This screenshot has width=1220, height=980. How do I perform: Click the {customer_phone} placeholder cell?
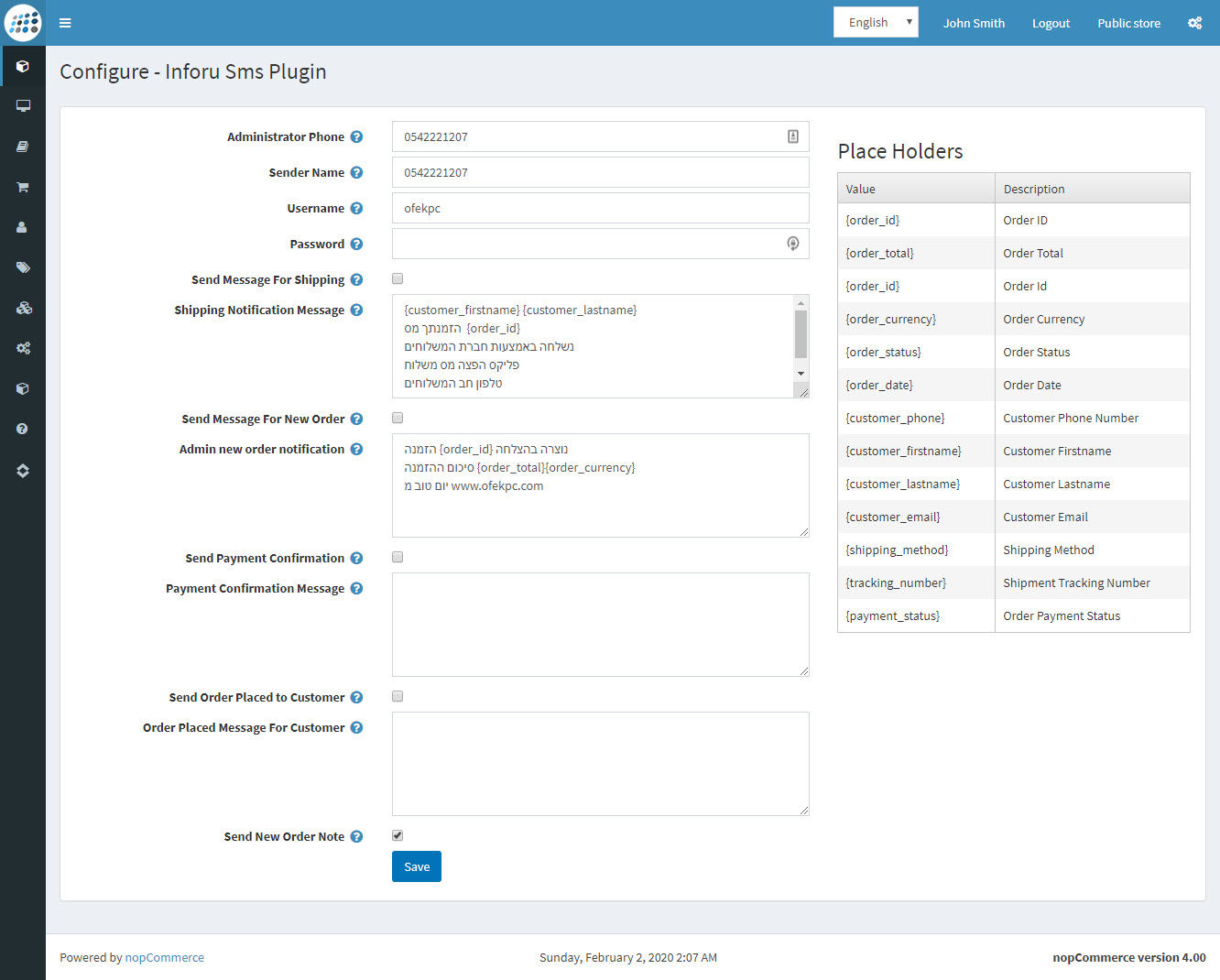tap(916, 418)
